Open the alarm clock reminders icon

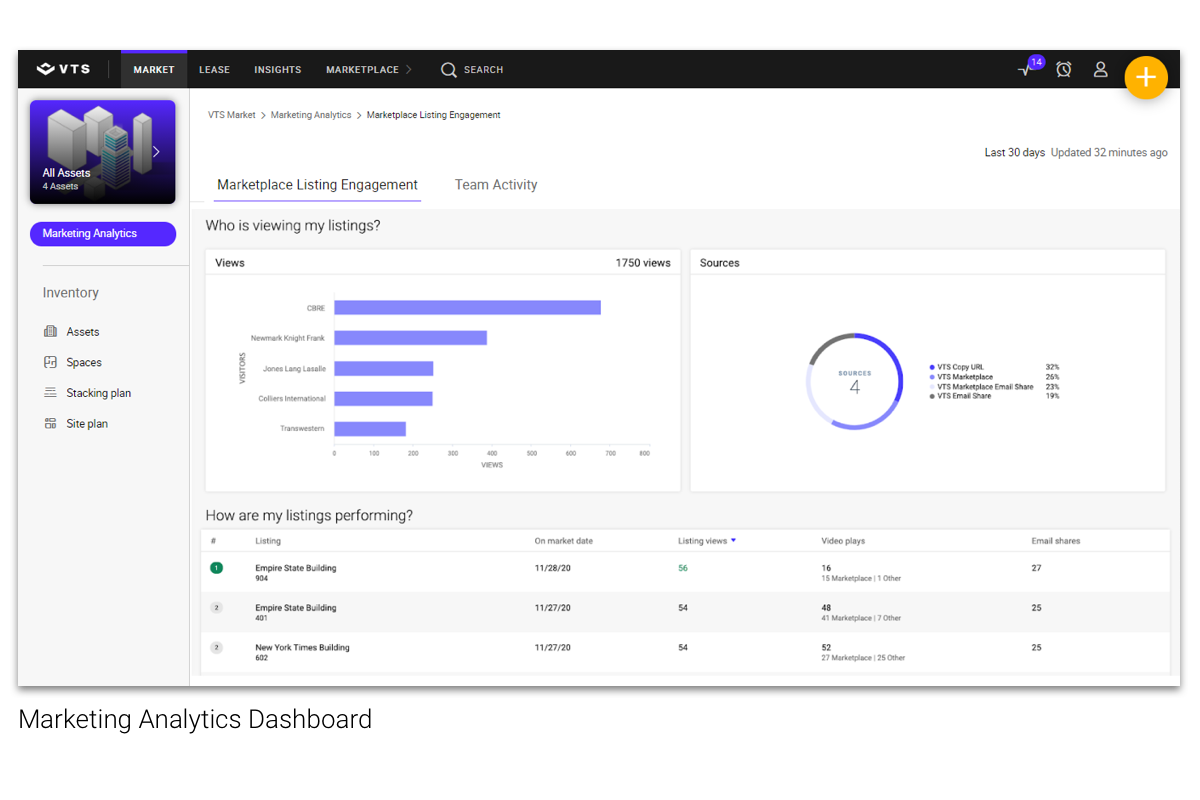pyautogui.click(x=1064, y=69)
